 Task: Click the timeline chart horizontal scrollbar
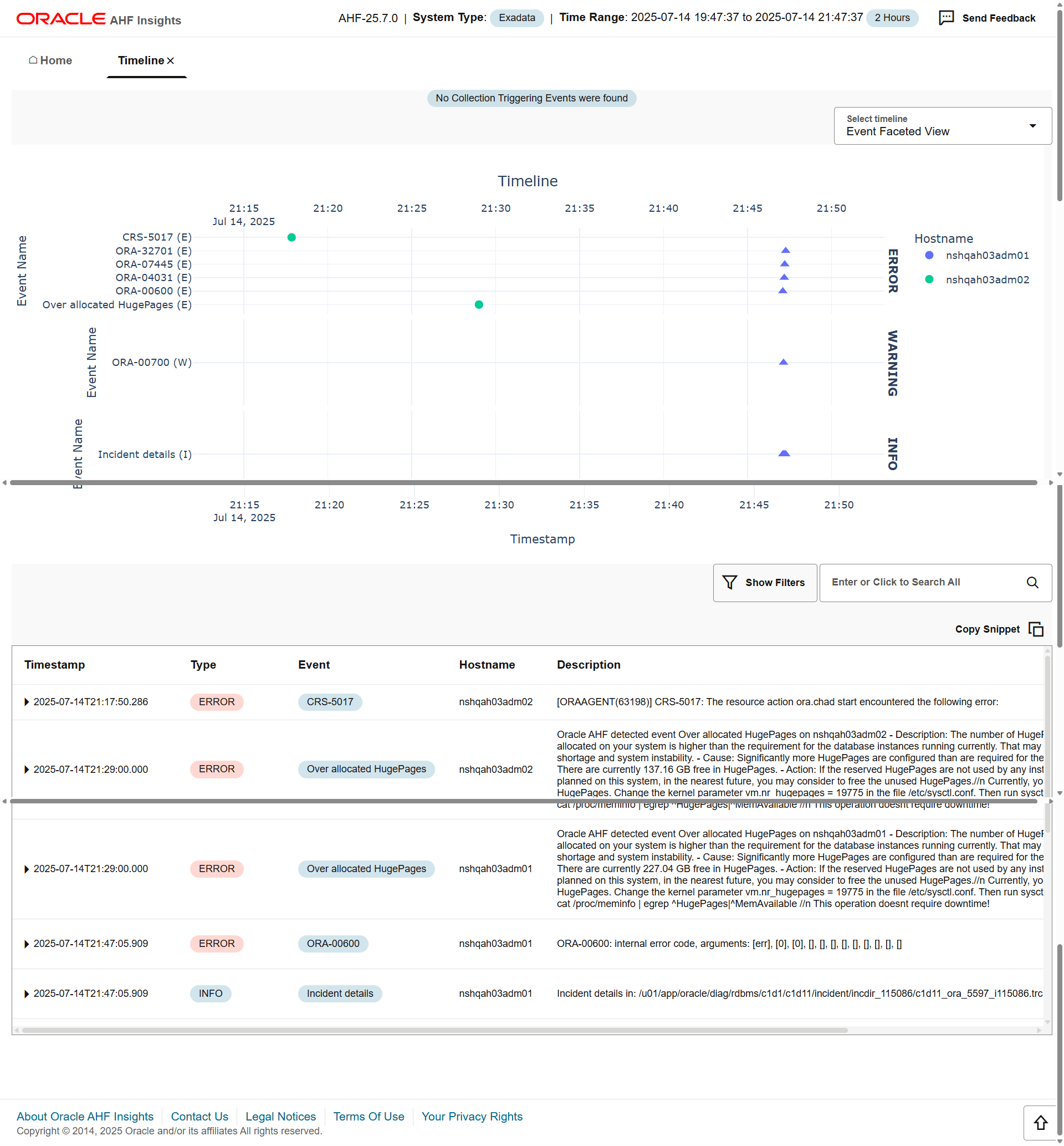coord(523,482)
